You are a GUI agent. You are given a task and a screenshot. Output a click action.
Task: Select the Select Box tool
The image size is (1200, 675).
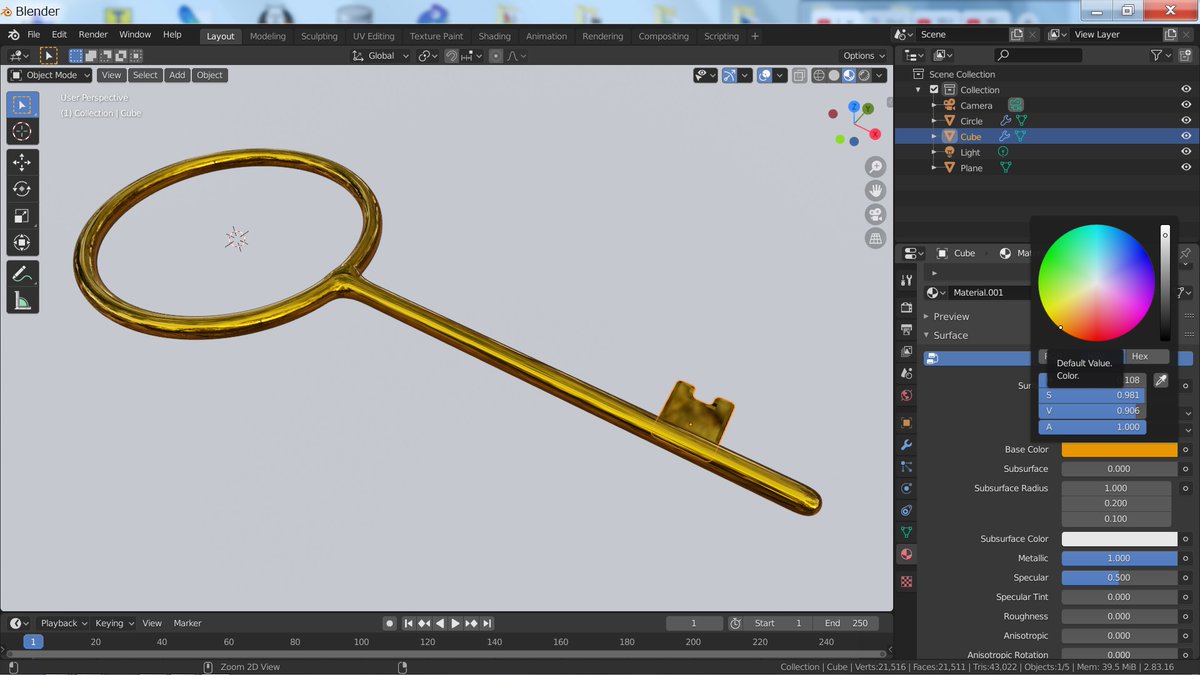(23, 105)
